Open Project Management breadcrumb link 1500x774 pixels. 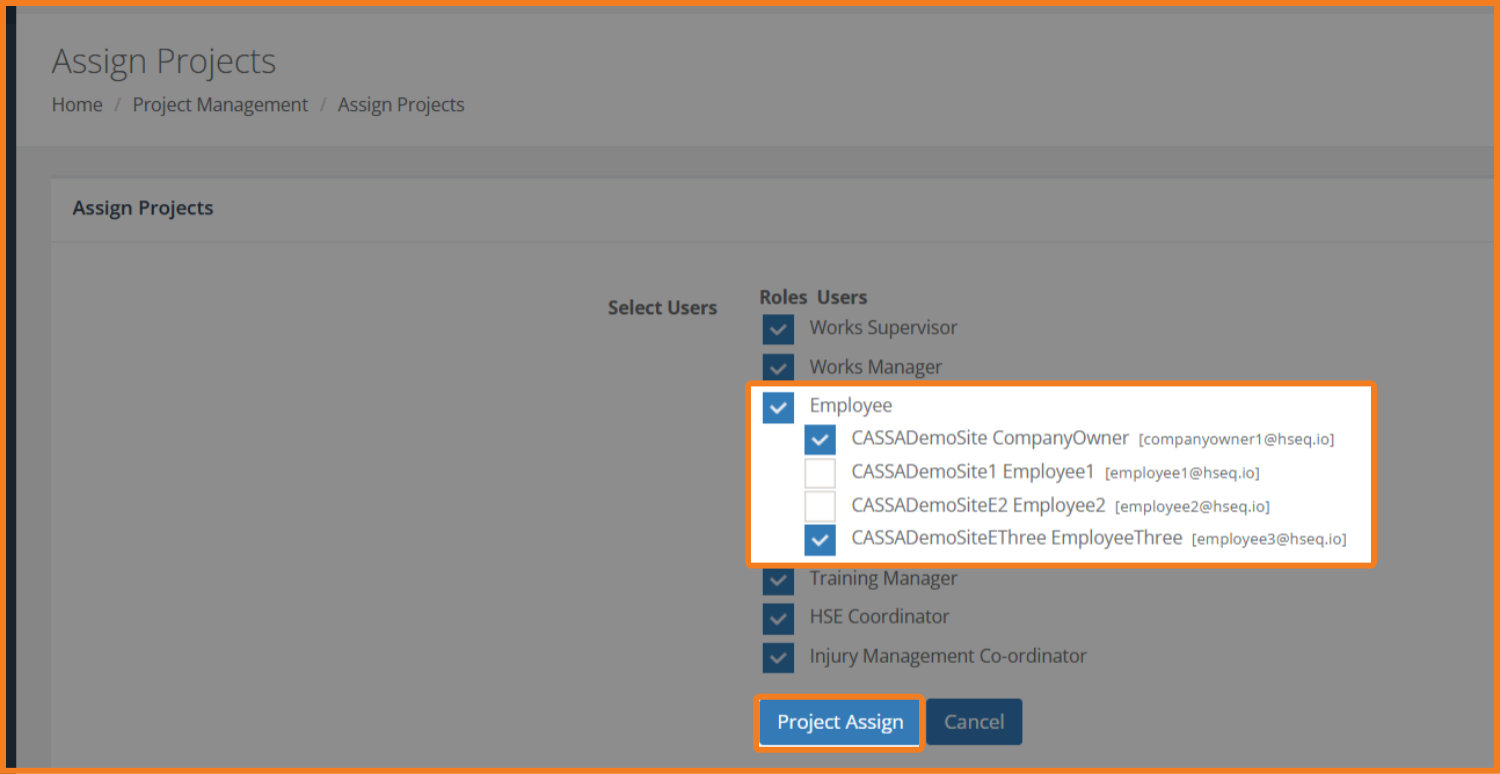click(220, 105)
